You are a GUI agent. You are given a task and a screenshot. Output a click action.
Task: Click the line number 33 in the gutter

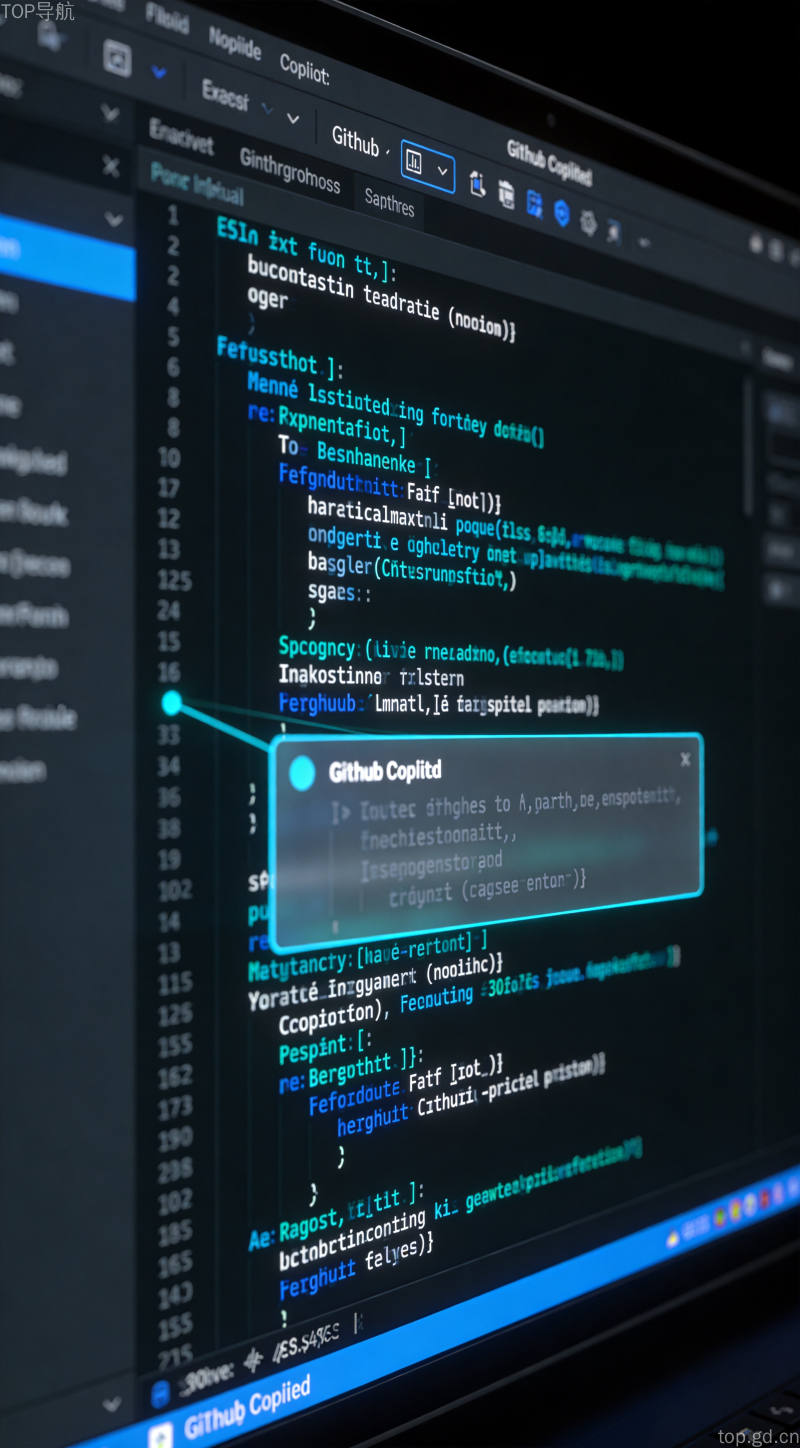pos(169,736)
